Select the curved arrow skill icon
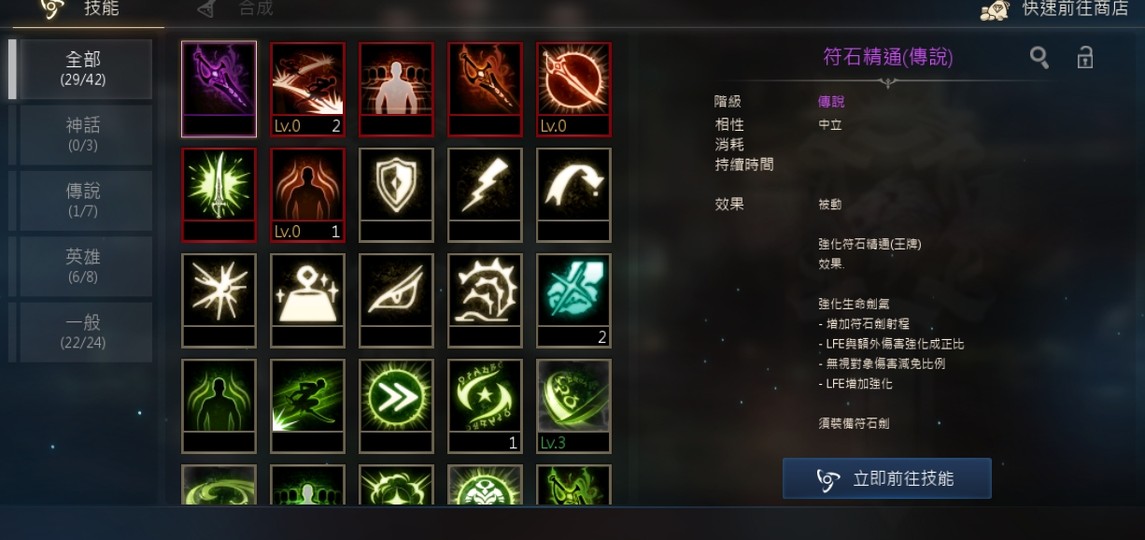Screen dimensions: 1145x540 [574, 194]
